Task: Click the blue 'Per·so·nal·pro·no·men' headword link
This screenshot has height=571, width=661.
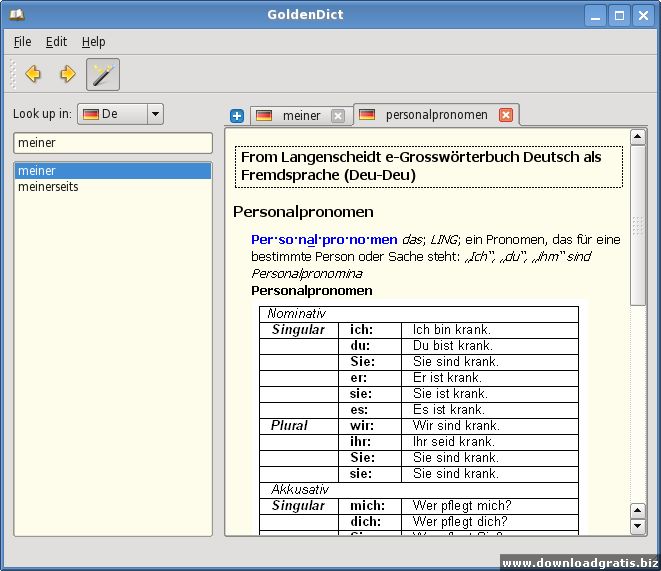Action: click(x=324, y=239)
